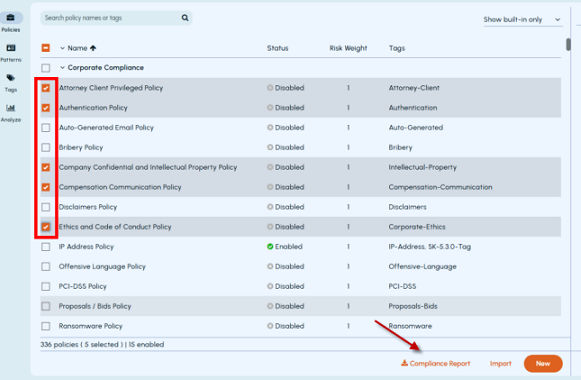Open the Analyze sidebar section

(x=11, y=113)
